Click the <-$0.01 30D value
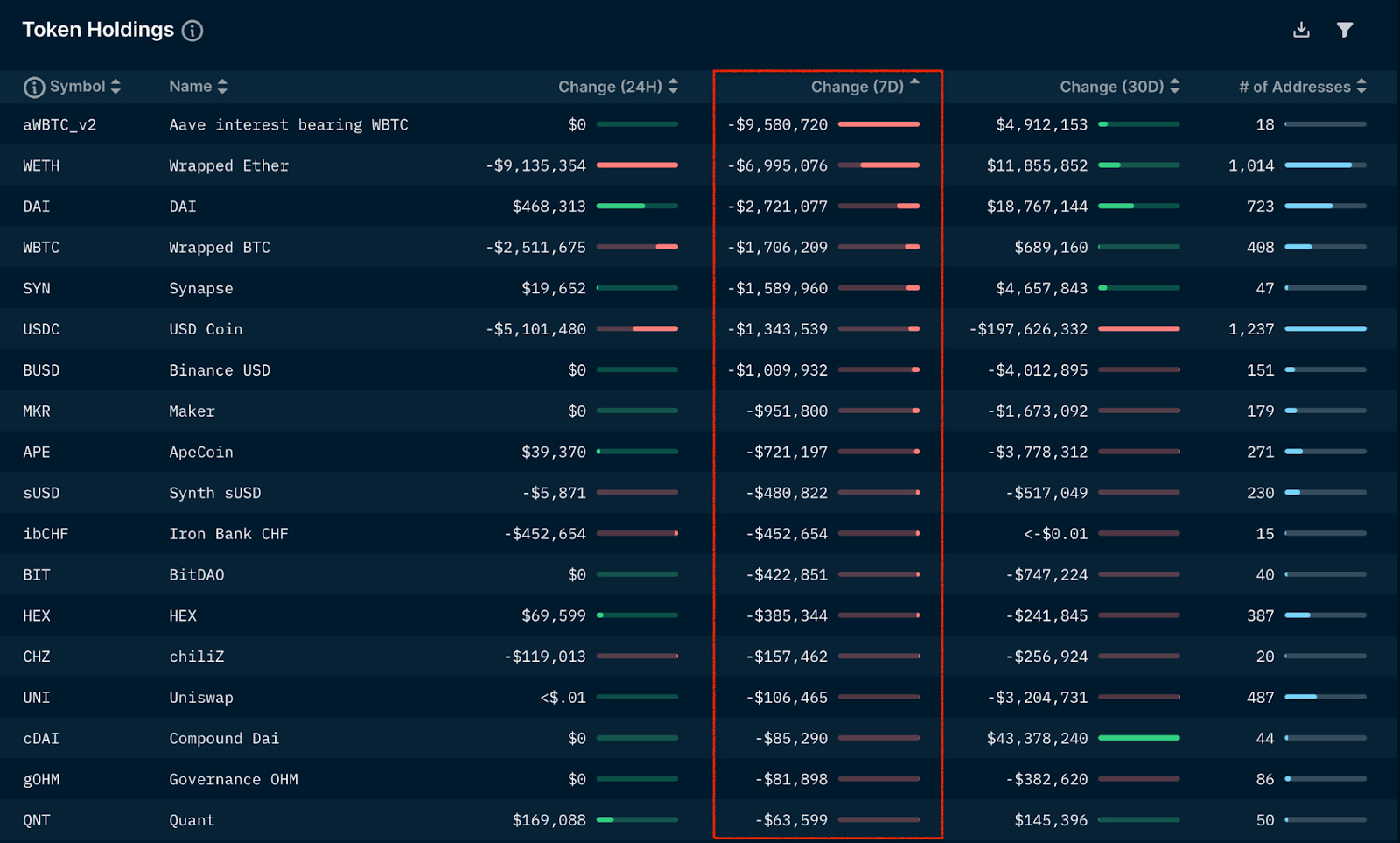 [1056, 534]
